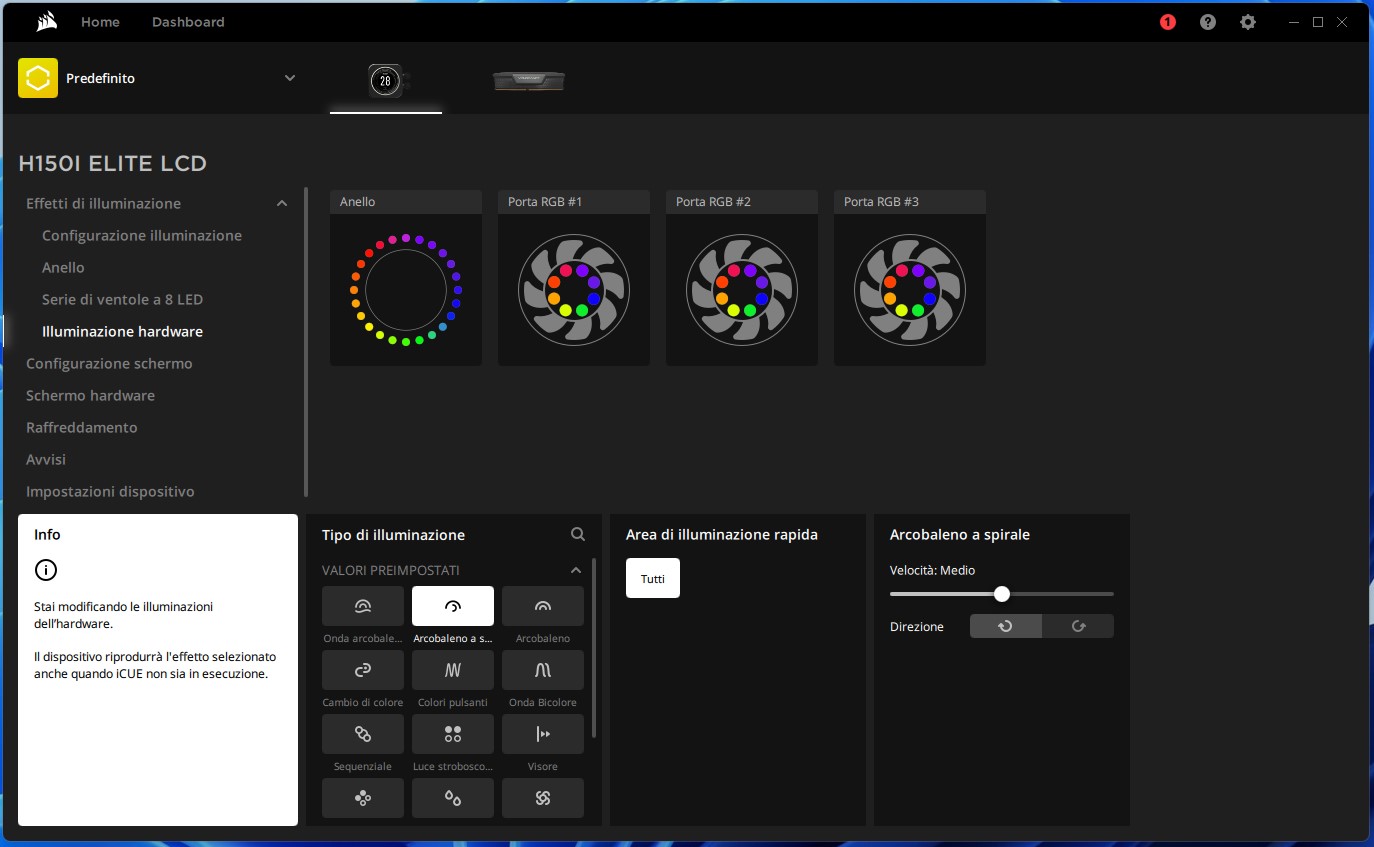Click the four-dots cluster effect icon
The height and width of the screenshot is (847, 1374).
pos(363,798)
